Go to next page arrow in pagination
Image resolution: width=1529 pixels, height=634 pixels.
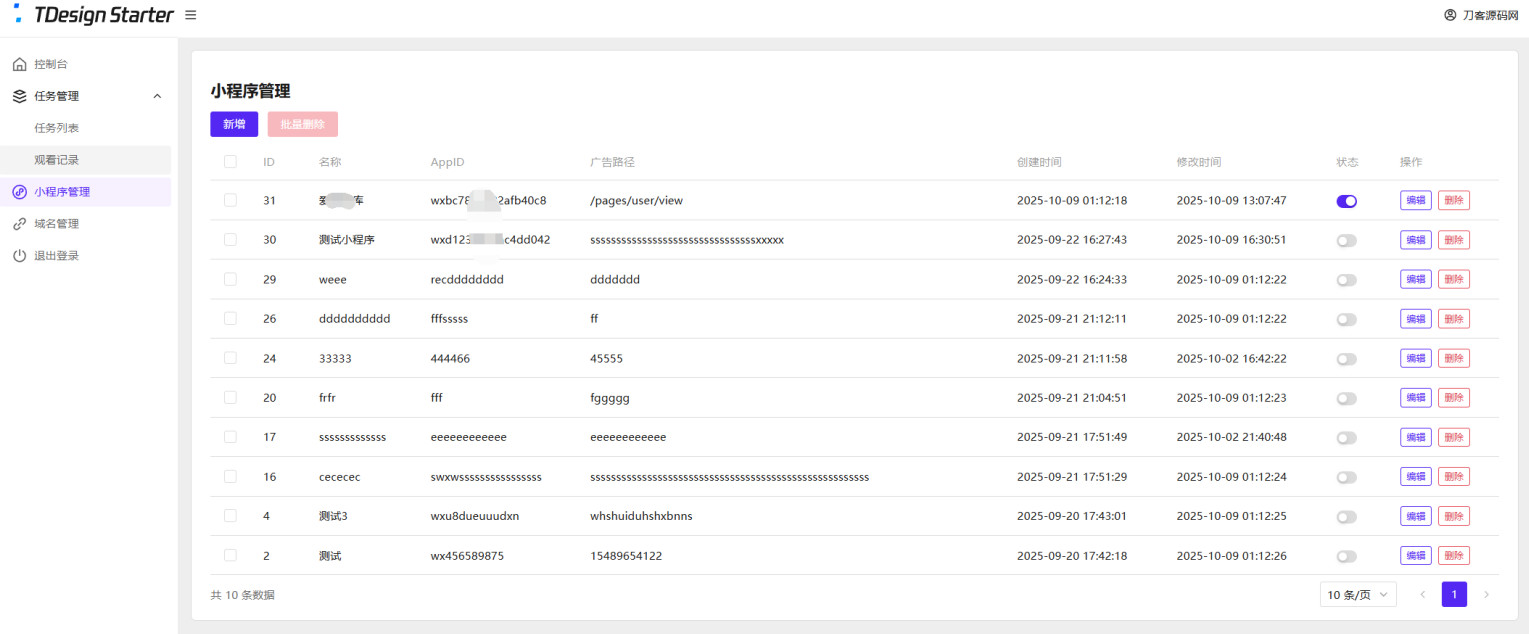coord(1486,595)
